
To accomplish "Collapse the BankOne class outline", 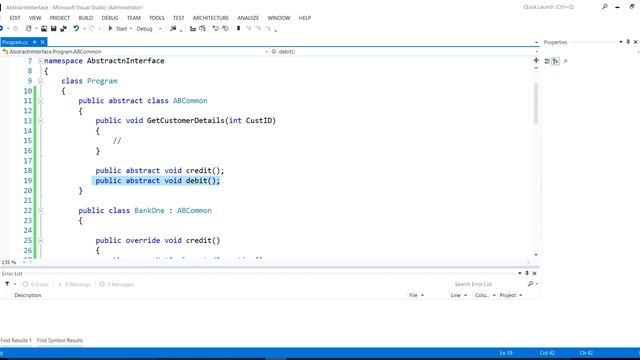I will [x=40, y=211].
